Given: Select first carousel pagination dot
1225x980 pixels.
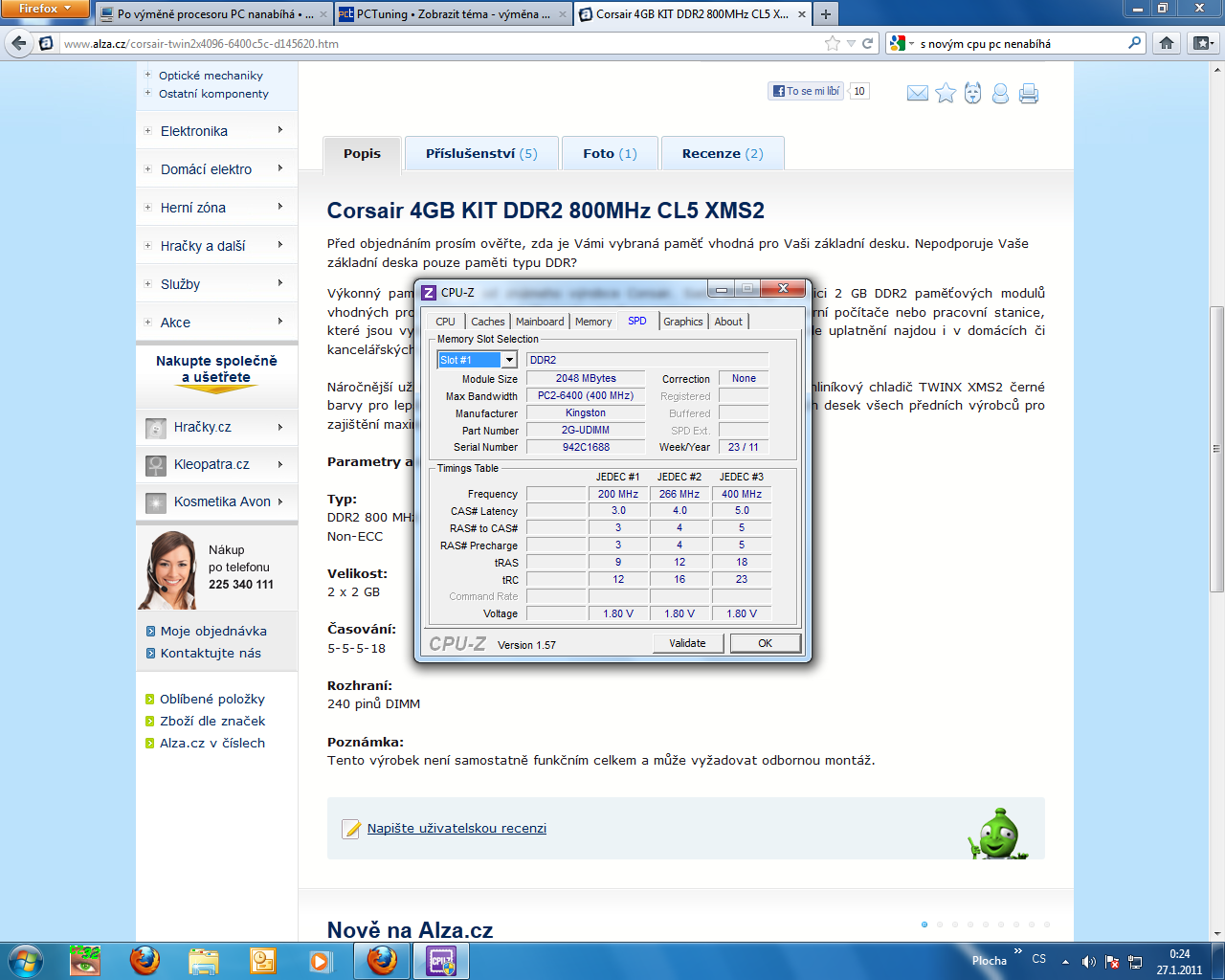Looking at the screenshot, I should click(924, 924).
